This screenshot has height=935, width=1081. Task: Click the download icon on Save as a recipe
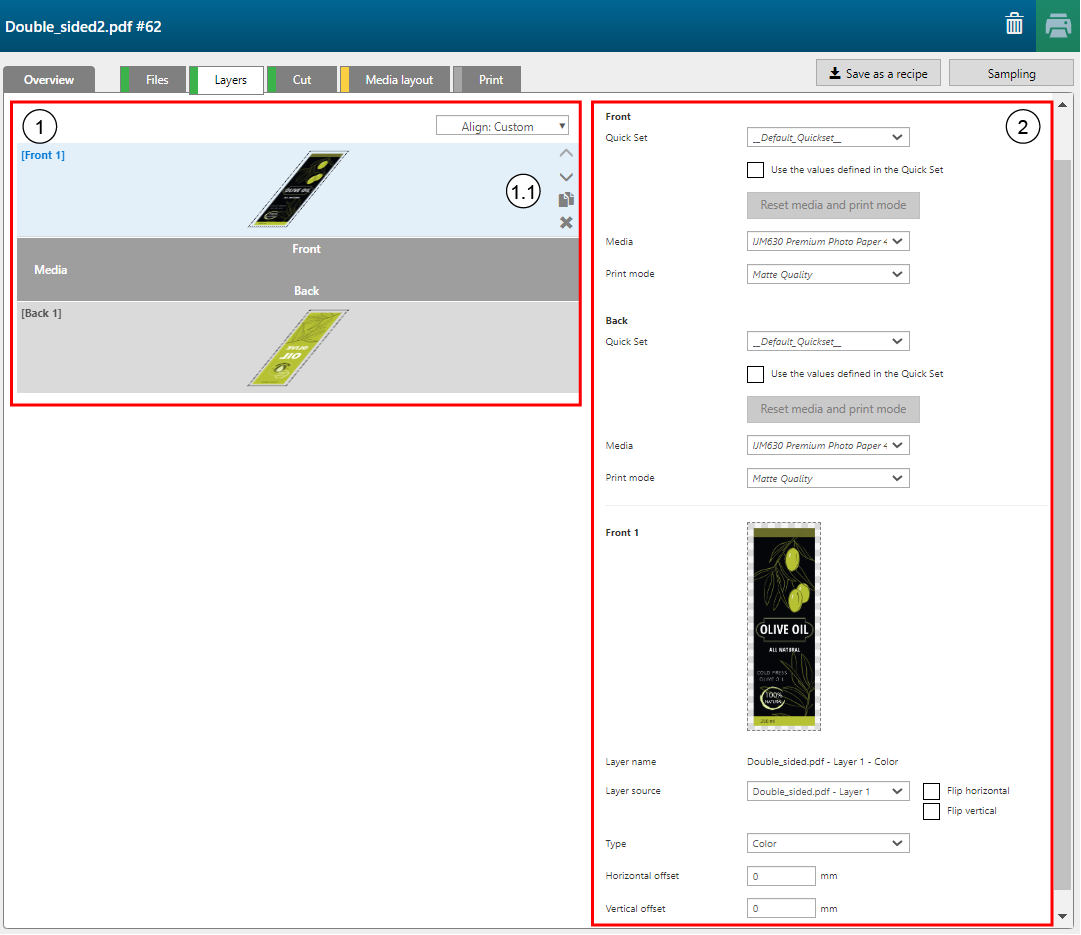[x=834, y=74]
